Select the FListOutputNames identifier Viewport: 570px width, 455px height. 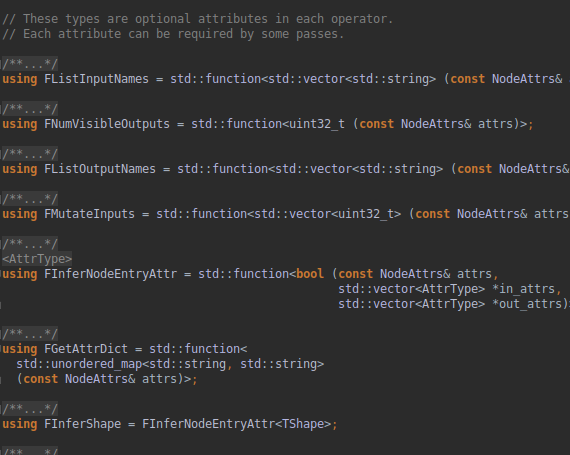tap(100, 169)
